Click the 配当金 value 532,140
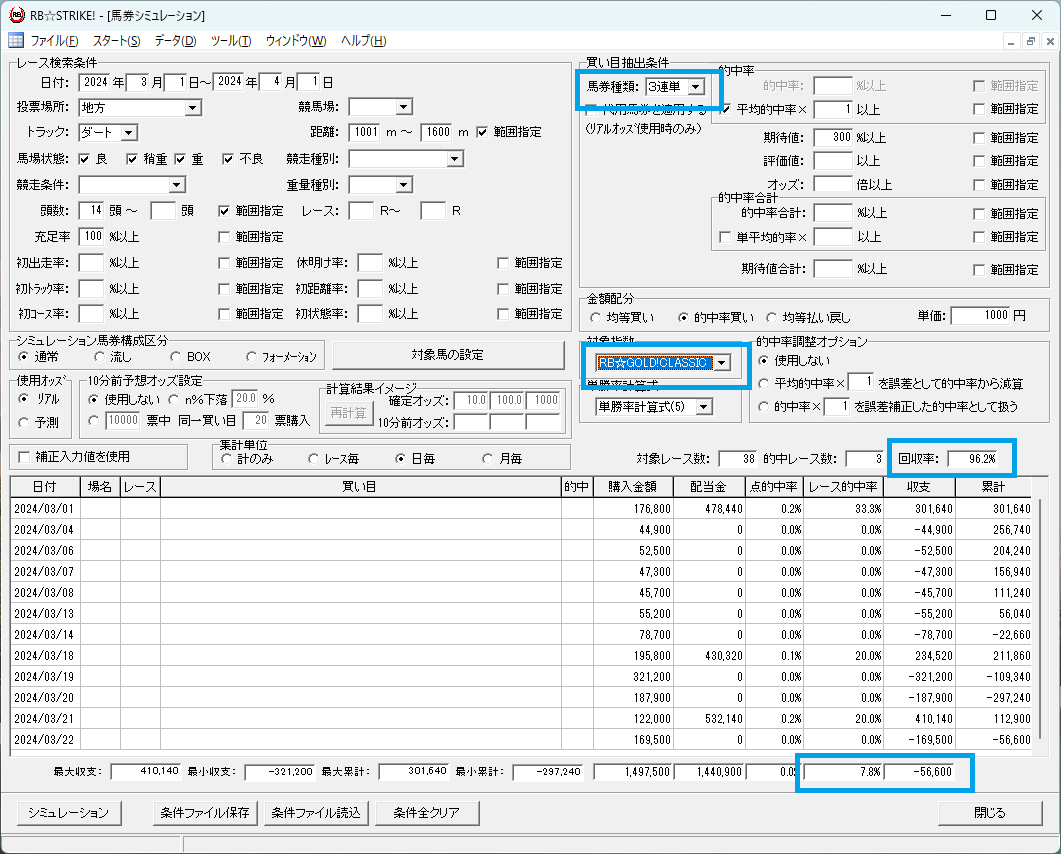Viewport: 1061px width, 854px height. point(723,719)
